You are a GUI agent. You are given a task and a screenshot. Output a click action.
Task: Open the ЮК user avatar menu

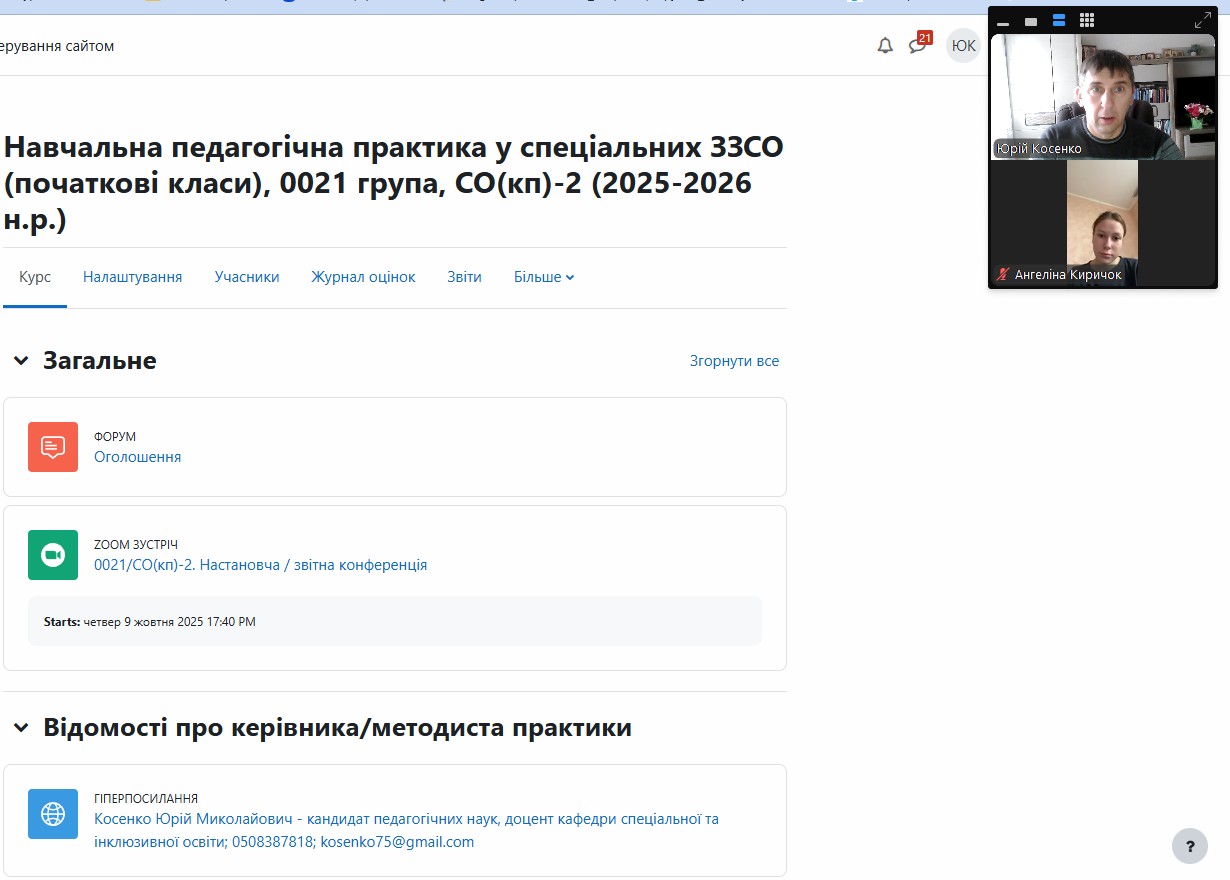pos(963,46)
